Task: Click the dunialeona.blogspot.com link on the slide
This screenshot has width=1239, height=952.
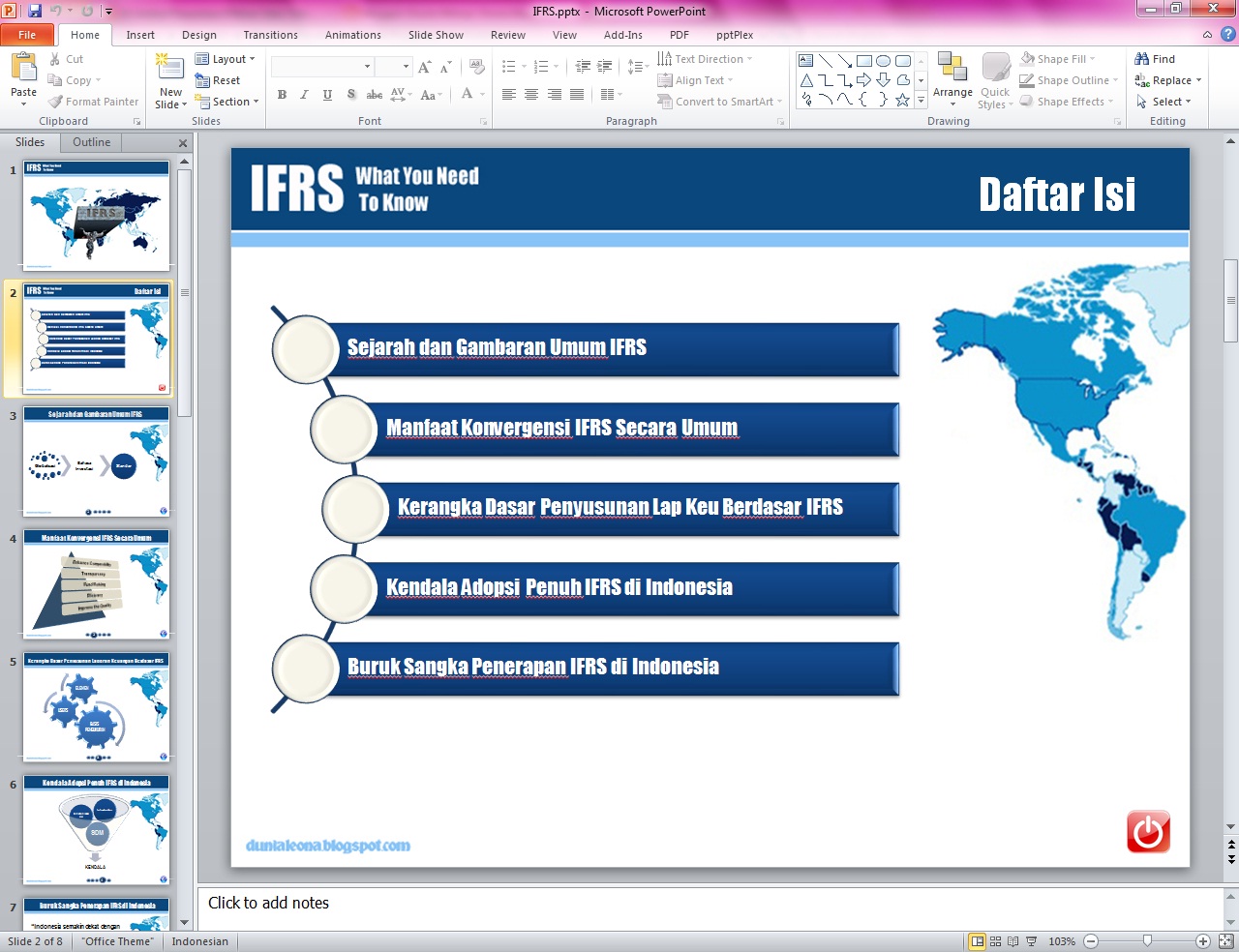Action: 328,846
